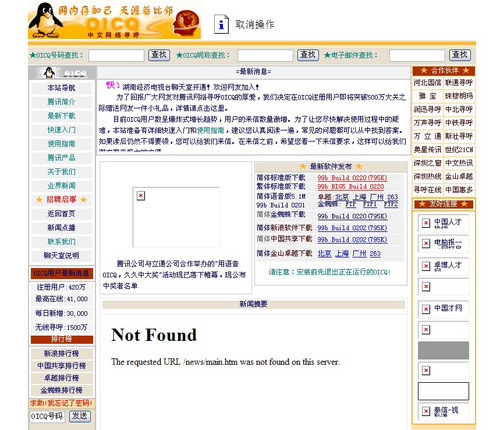Click the OICQ昵称查找 input field
This screenshot has width=500, height=430.
coord(265,55)
